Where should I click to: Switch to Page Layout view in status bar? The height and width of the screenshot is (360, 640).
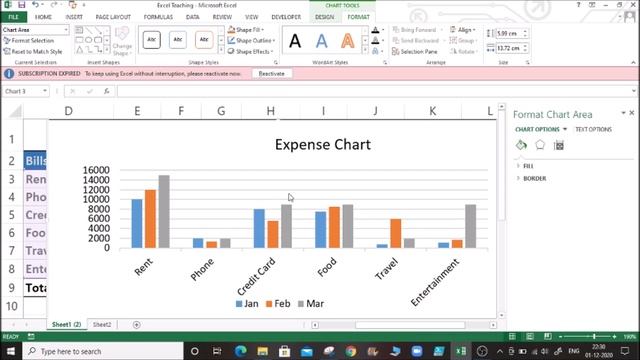pos(530,337)
